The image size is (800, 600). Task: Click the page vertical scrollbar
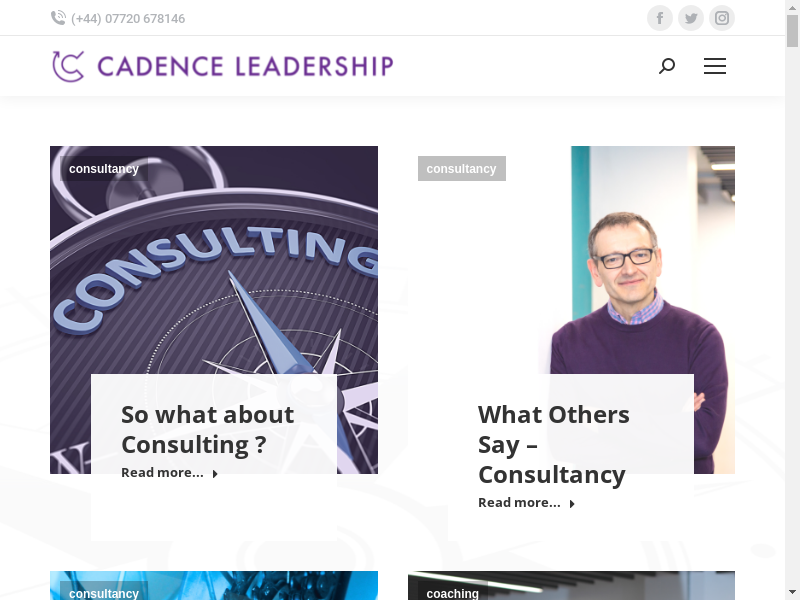792,300
